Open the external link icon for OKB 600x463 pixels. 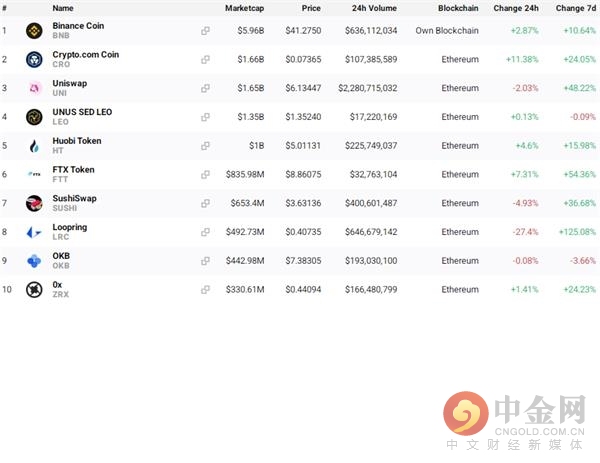point(205,261)
